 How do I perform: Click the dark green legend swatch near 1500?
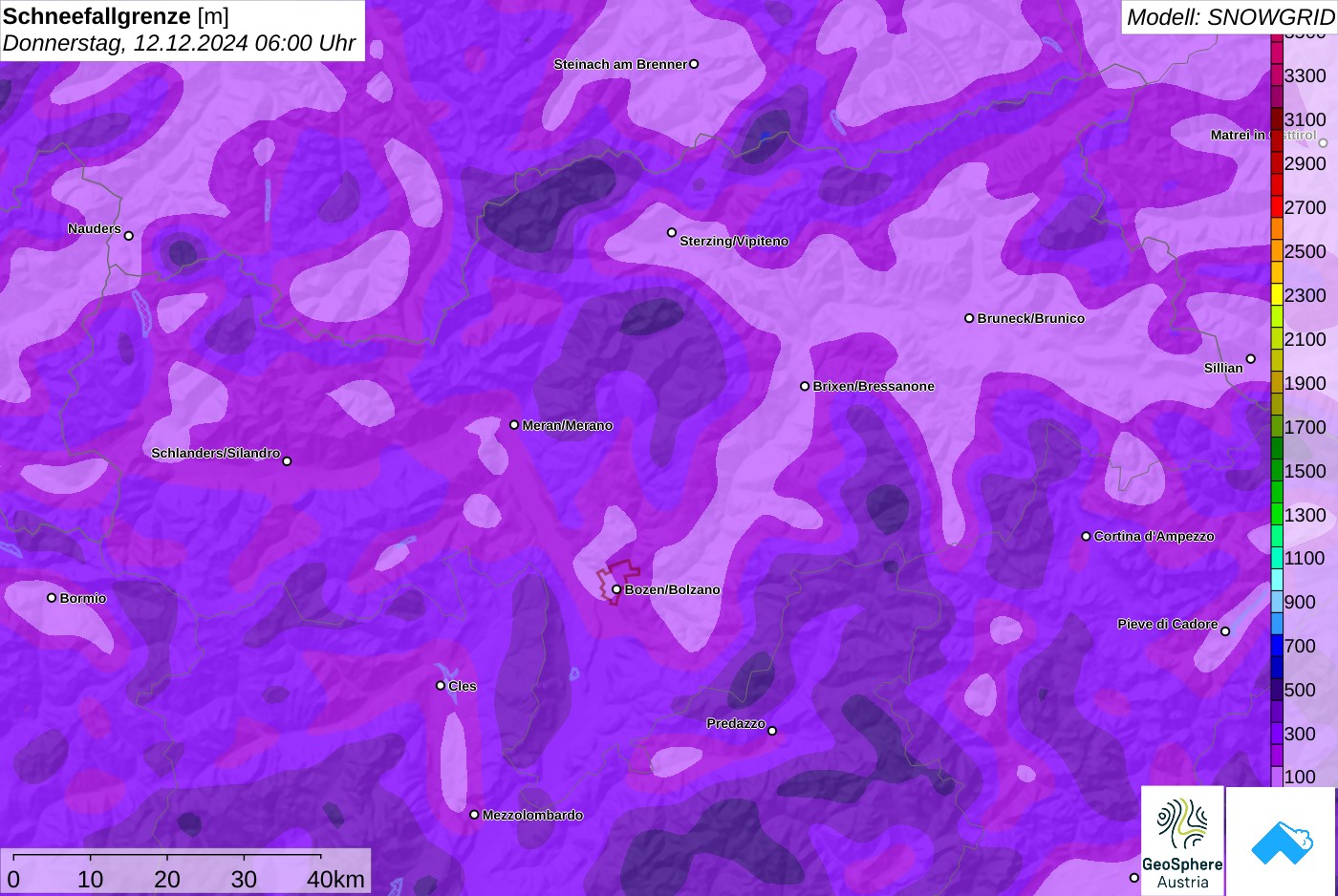[x=1277, y=448]
